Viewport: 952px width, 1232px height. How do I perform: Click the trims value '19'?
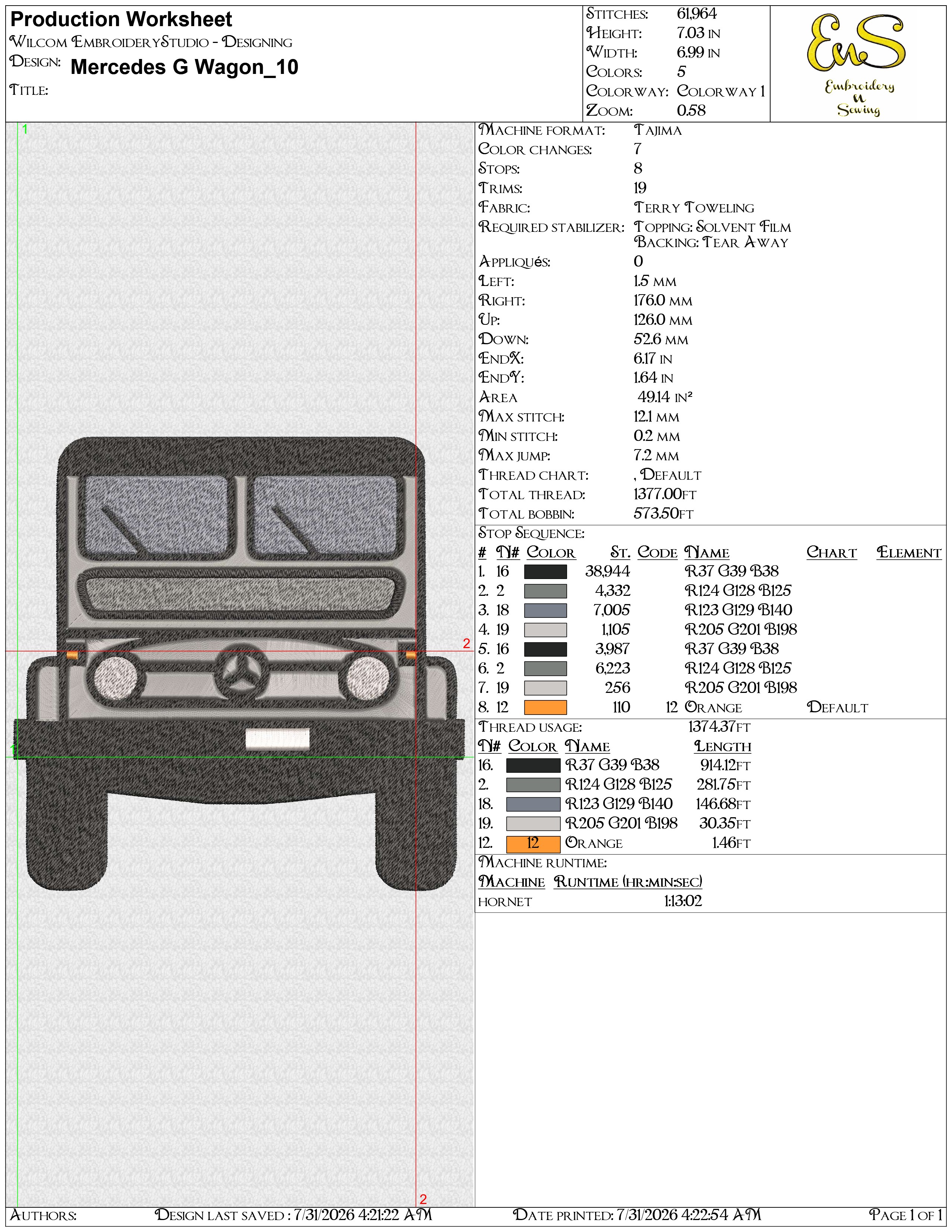pyautogui.click(x=640, y=189)
